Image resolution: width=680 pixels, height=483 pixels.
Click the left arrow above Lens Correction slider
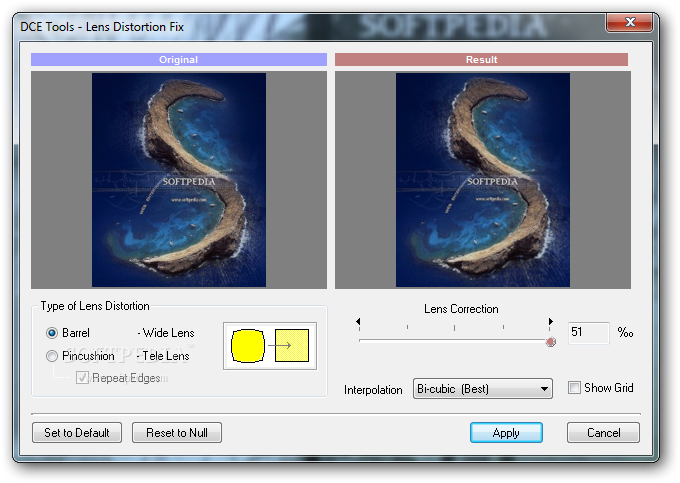pos(358,321)
